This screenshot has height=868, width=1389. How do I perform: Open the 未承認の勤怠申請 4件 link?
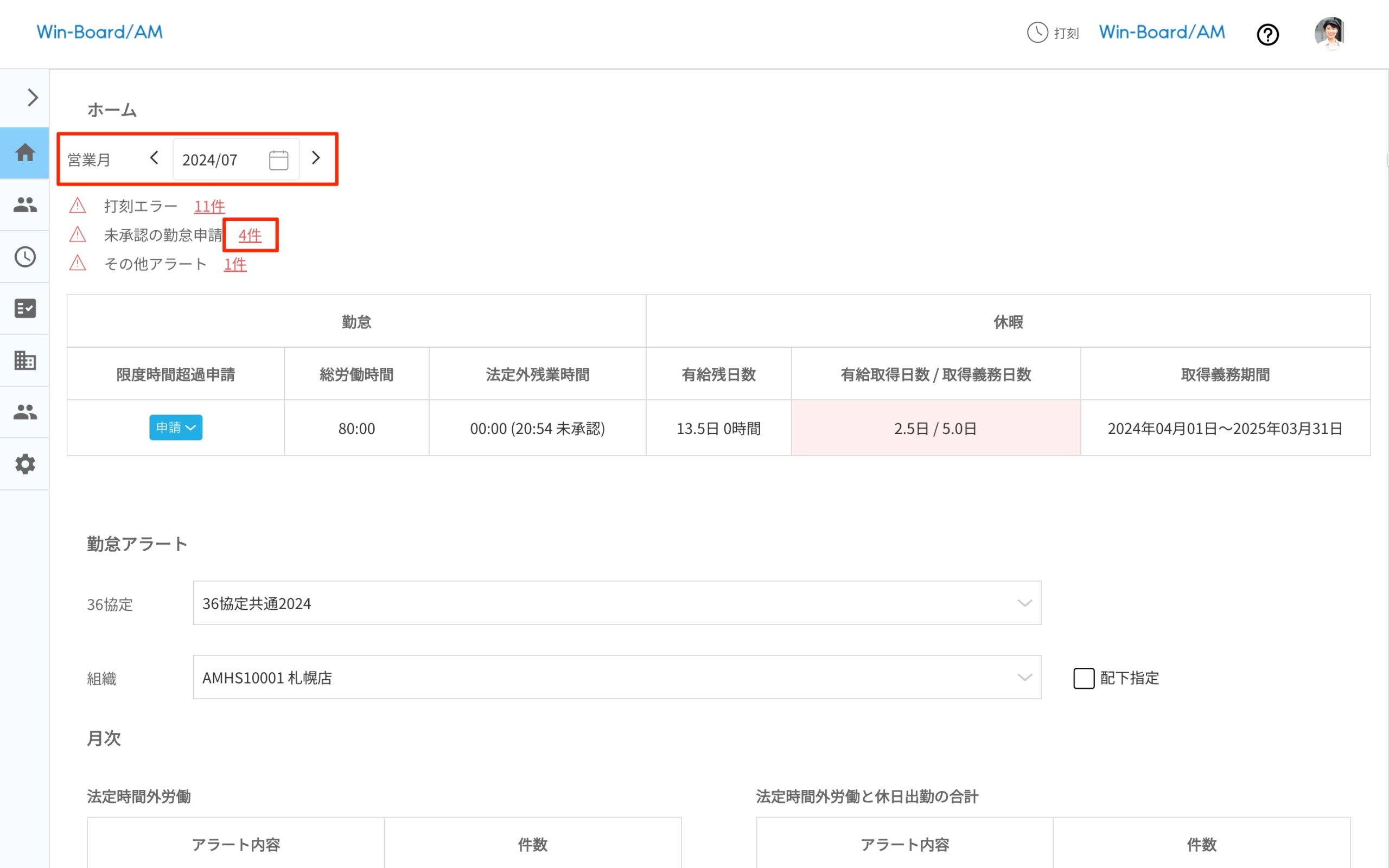pyautogui.click(x=250, y=235)
